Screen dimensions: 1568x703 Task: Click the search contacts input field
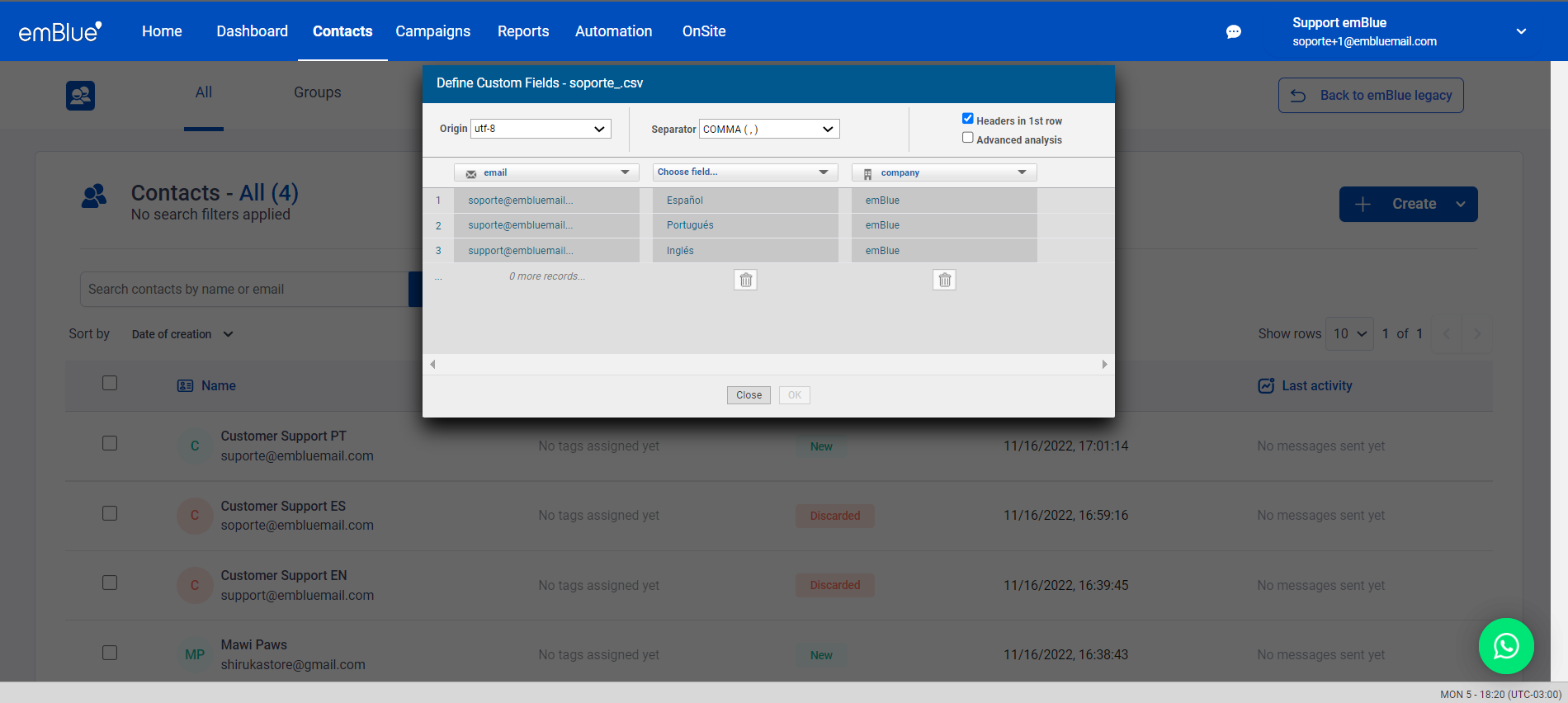click(244, 290)
